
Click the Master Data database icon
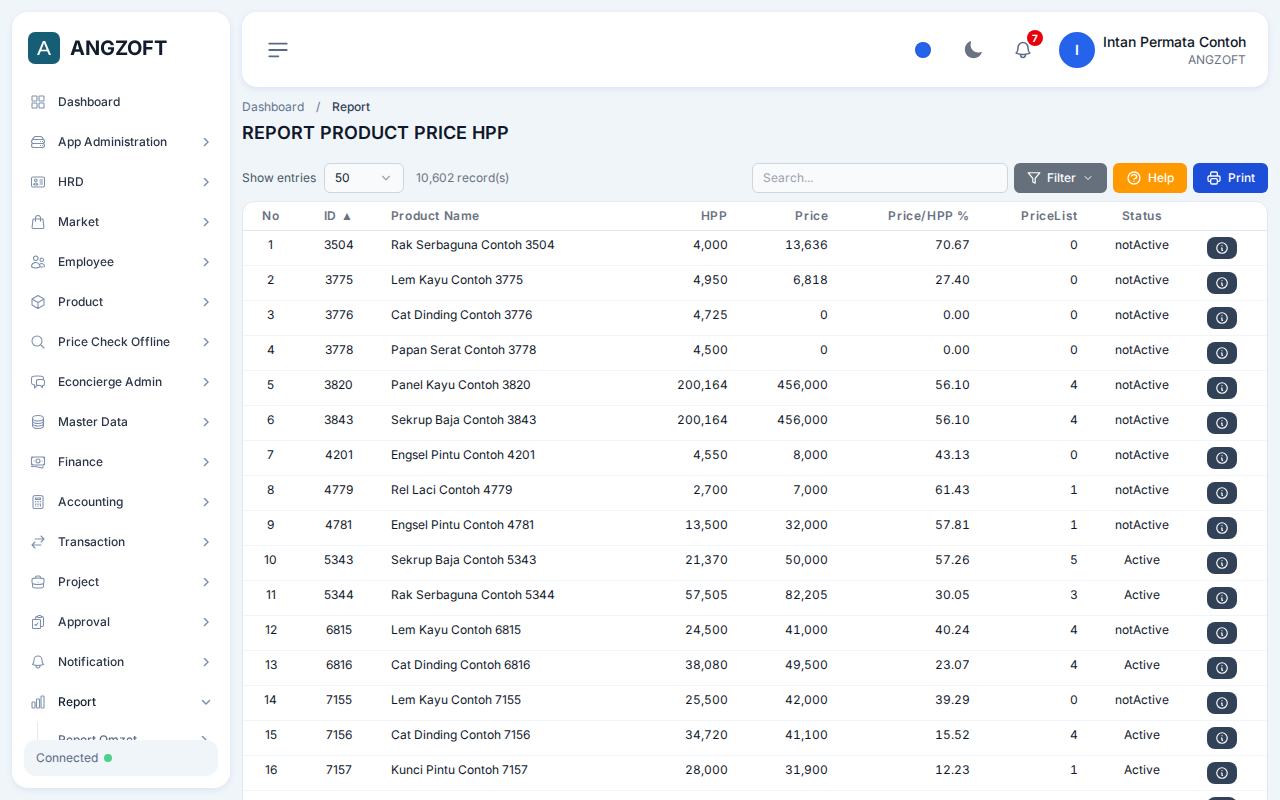pos(38,422)
